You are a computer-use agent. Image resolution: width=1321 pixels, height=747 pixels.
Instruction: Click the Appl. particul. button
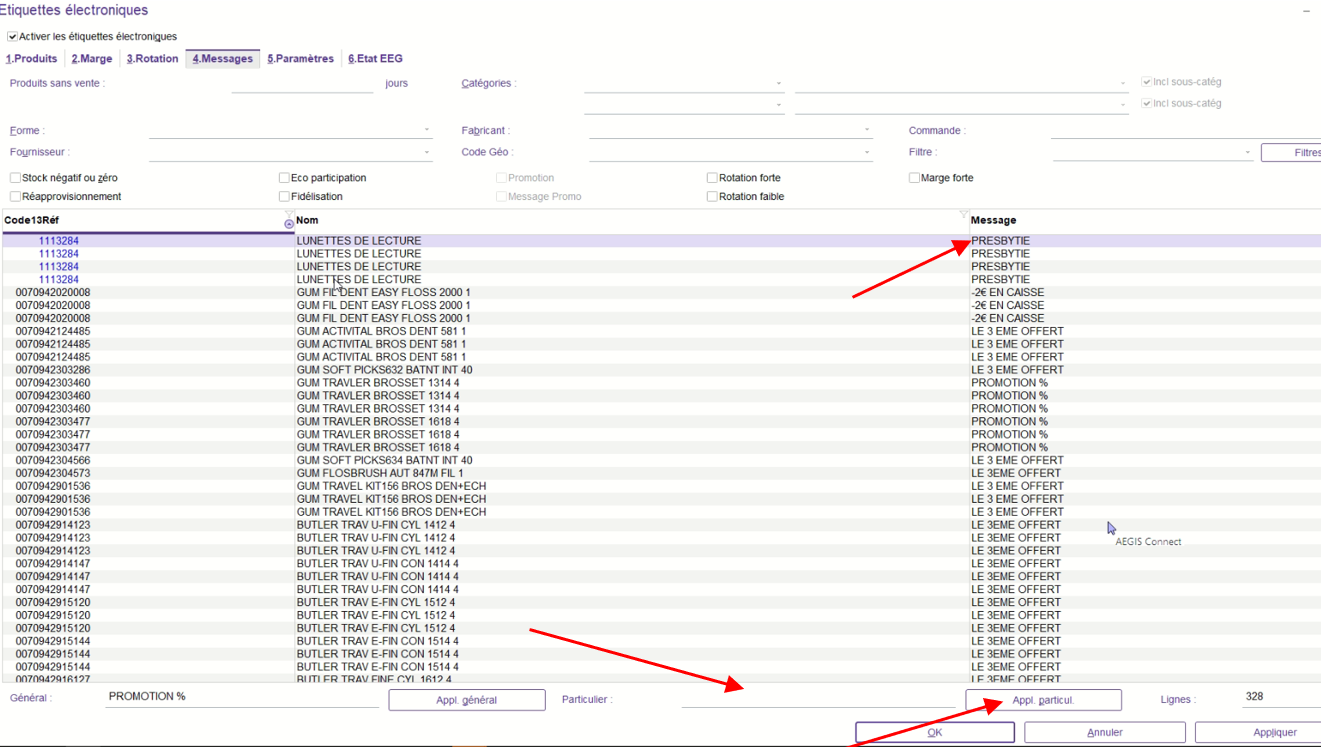coord(1043,700)
